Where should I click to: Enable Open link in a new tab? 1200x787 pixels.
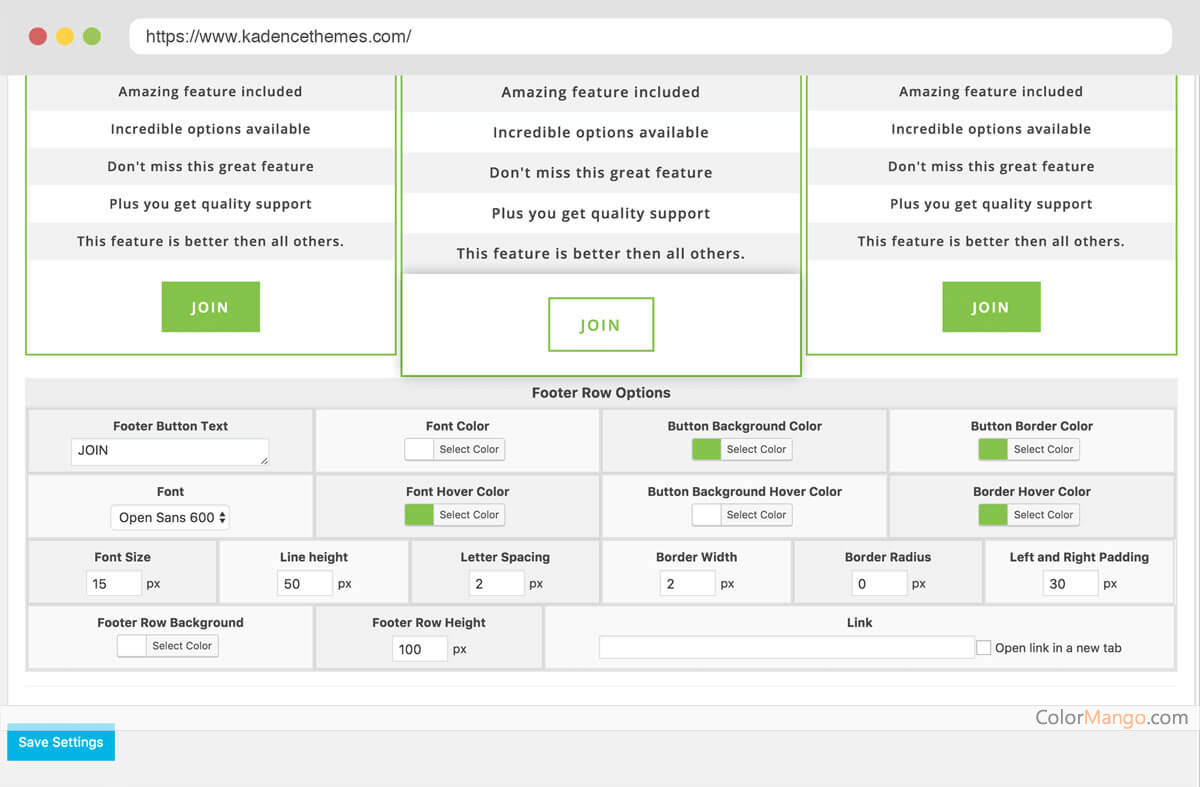[983, 647]
